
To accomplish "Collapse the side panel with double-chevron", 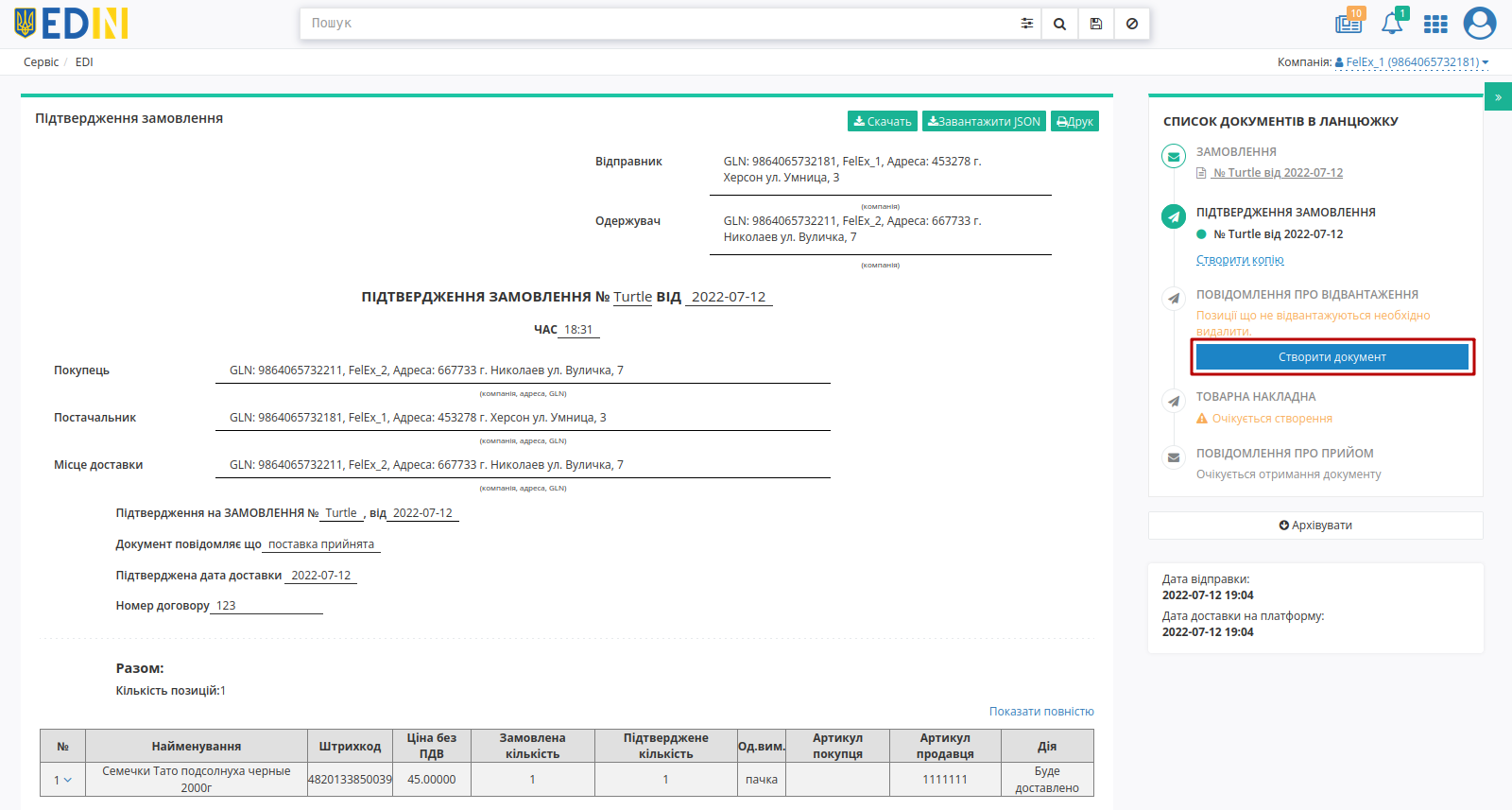I will 1498,96.
